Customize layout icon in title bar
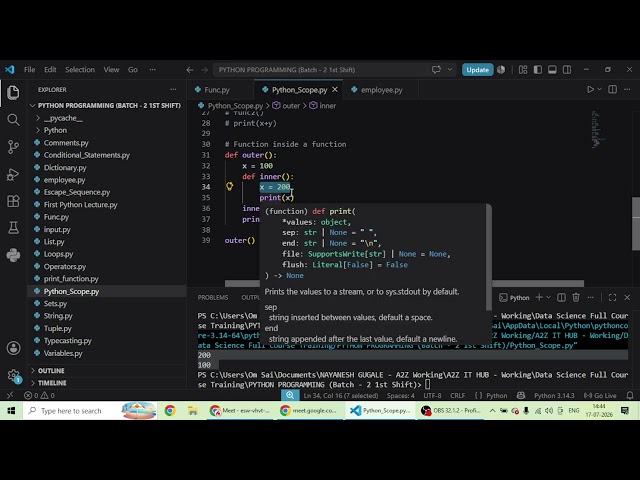 523,70
